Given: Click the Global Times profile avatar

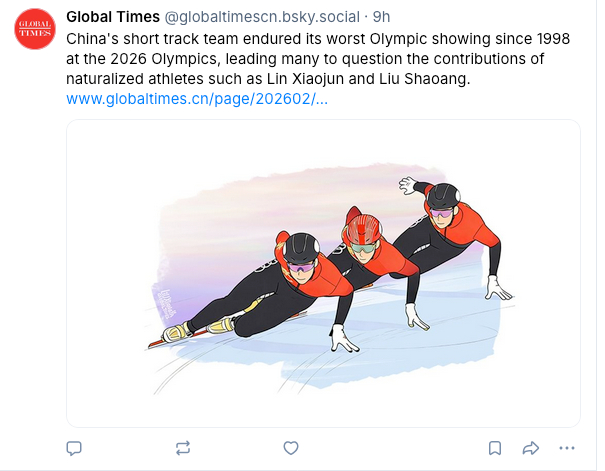Looking at the screenshot, I should pyautogui.click(x=35, y=29).
